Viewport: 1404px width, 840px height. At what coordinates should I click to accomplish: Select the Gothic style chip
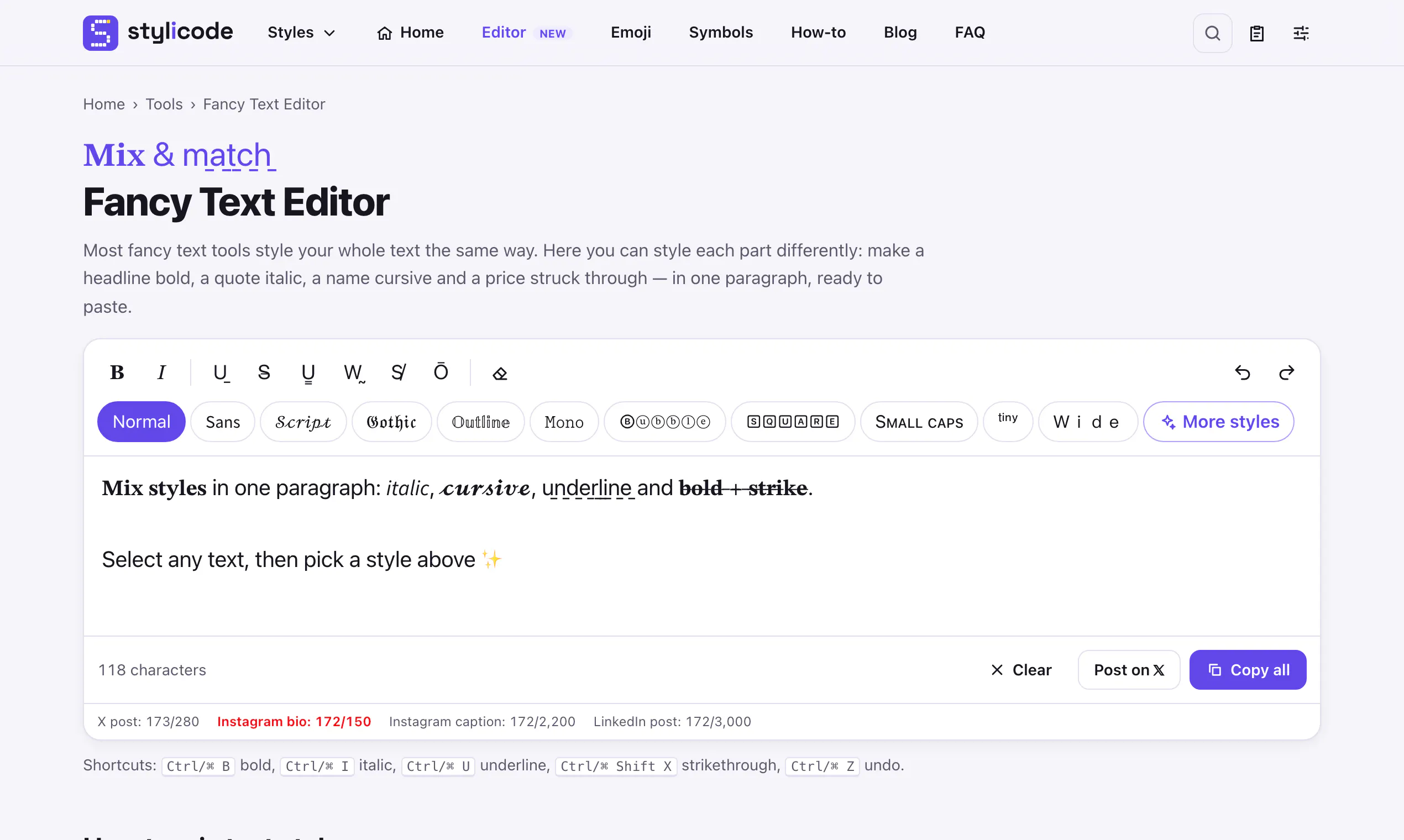[x=391, y=422]
